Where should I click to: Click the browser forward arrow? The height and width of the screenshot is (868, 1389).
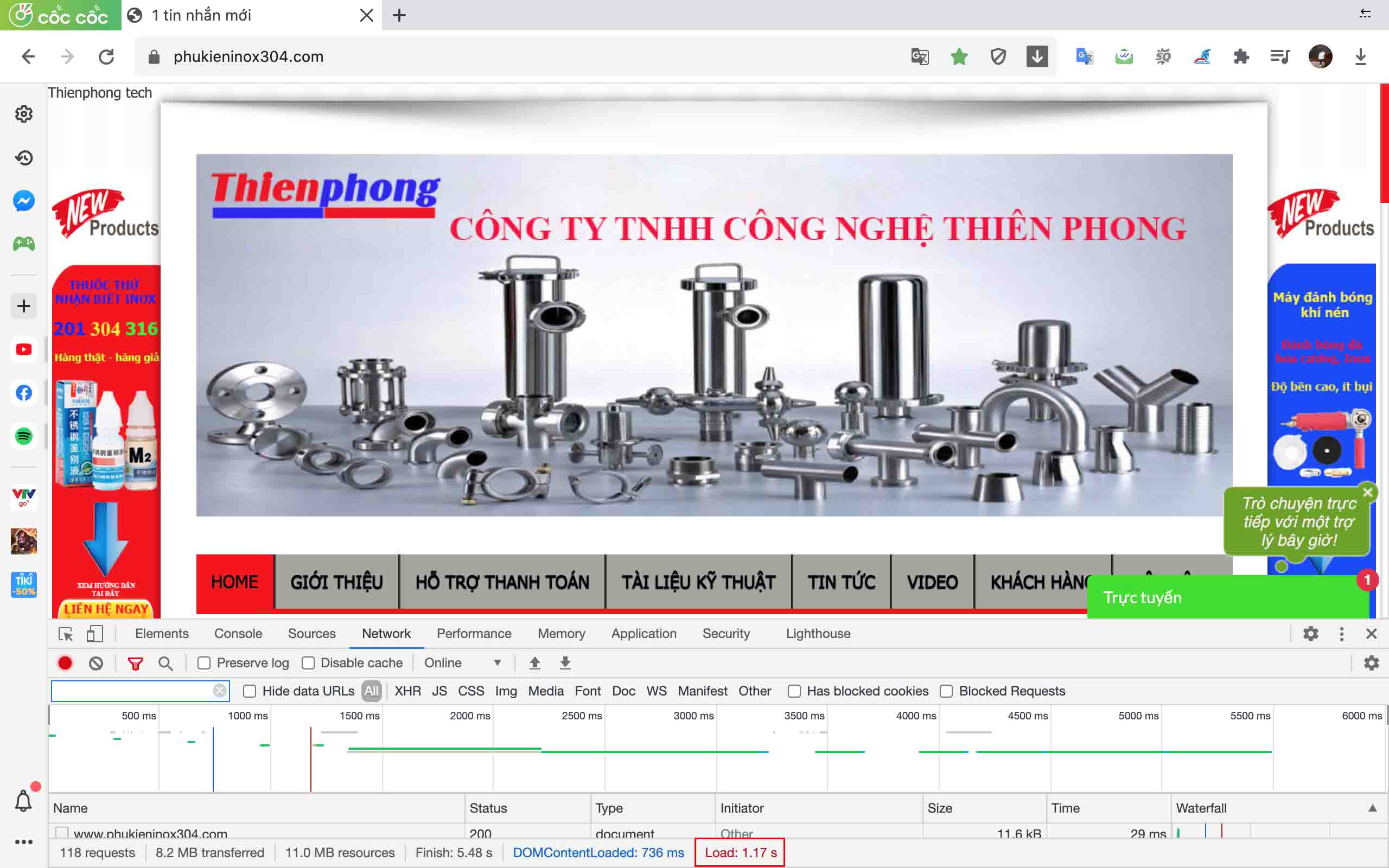point(67,56)
